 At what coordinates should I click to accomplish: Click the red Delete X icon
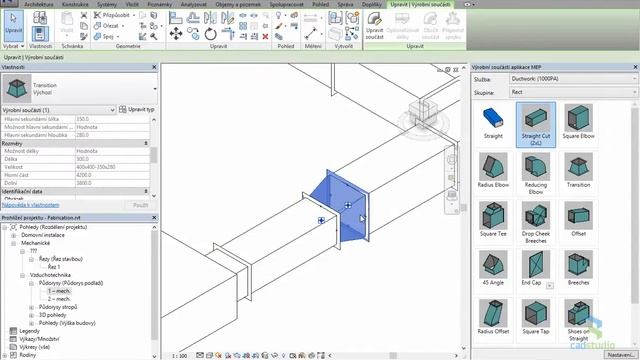point(265,37)
